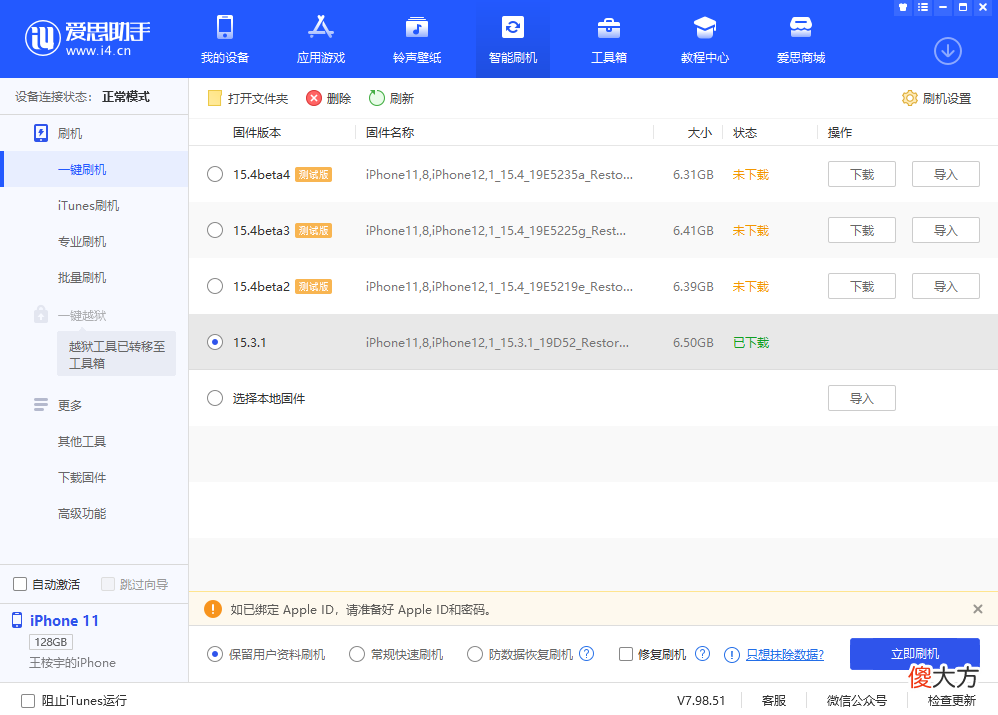Screen dimensions: 998x715
Task: Click 导入 for 选择本地固件 row
Action: (x=862, y=398)
